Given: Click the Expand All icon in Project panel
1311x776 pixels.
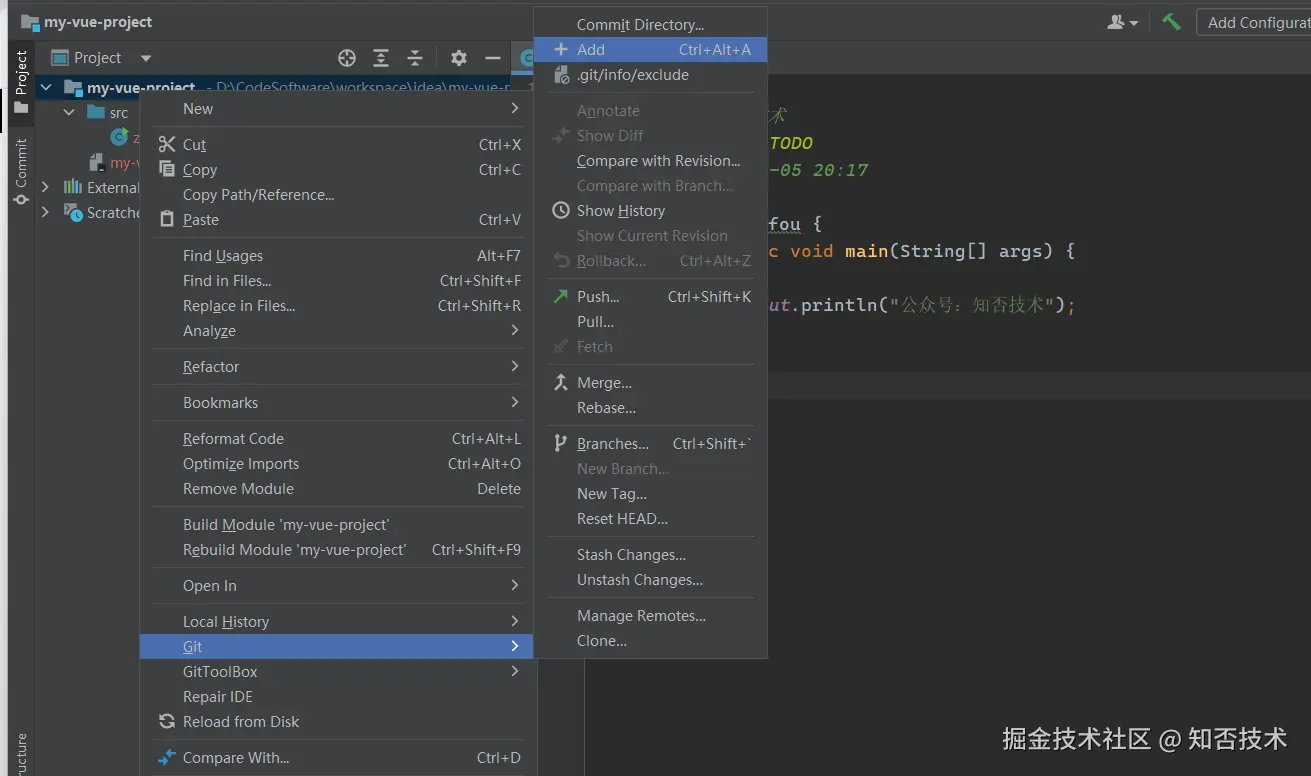Looking at the screenshot, I should (381, 58).
